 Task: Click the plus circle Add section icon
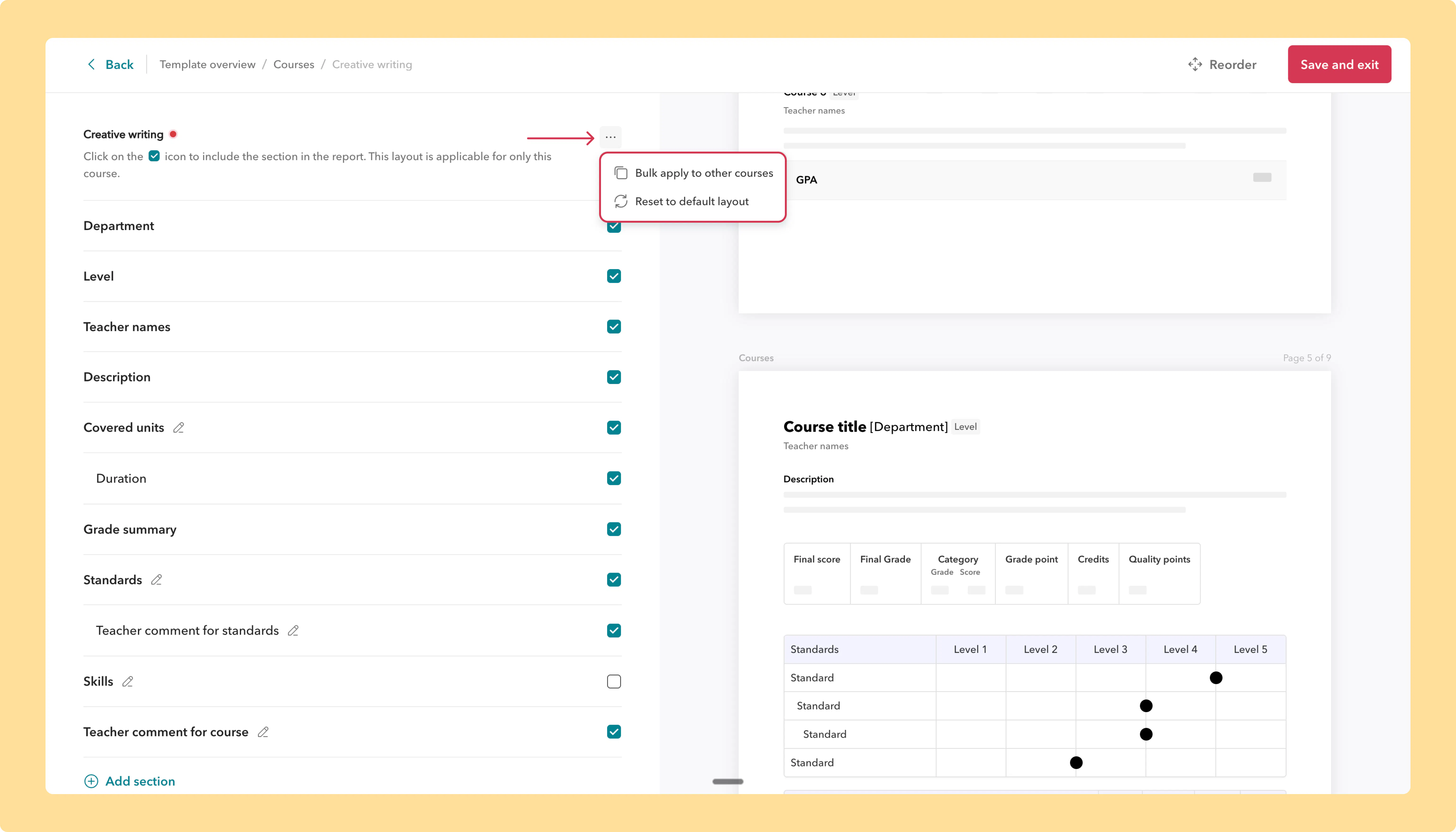[x=91, y=781]
